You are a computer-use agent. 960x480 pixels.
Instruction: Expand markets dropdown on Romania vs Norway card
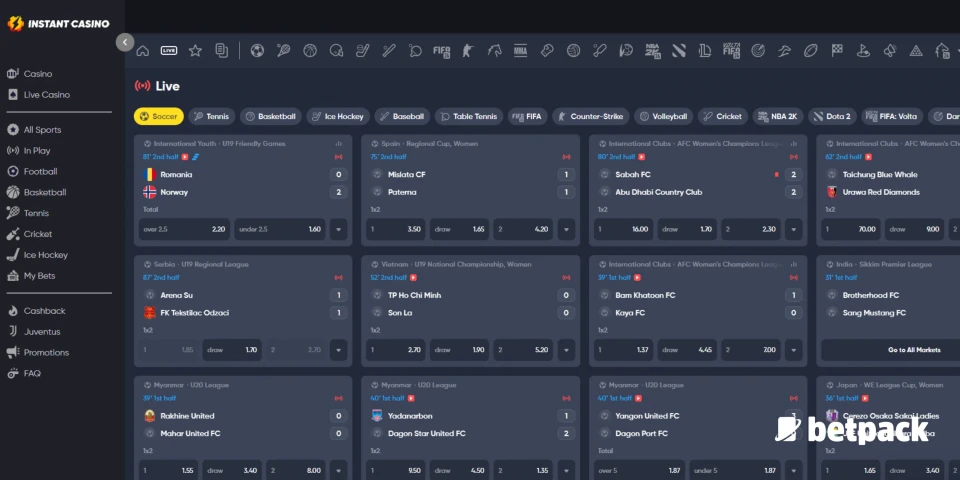[x=338, y=229]
